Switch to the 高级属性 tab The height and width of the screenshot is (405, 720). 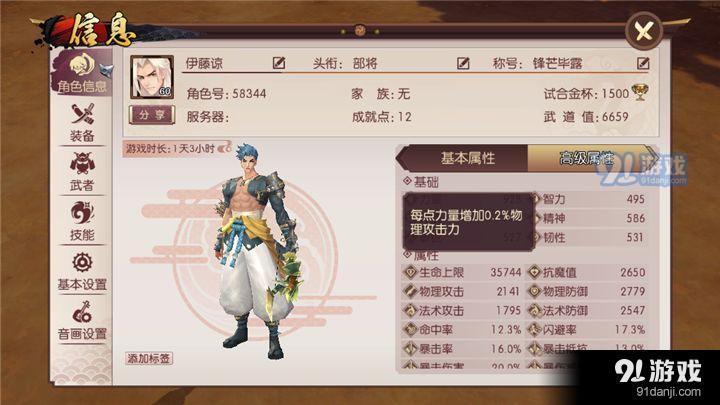589,158
